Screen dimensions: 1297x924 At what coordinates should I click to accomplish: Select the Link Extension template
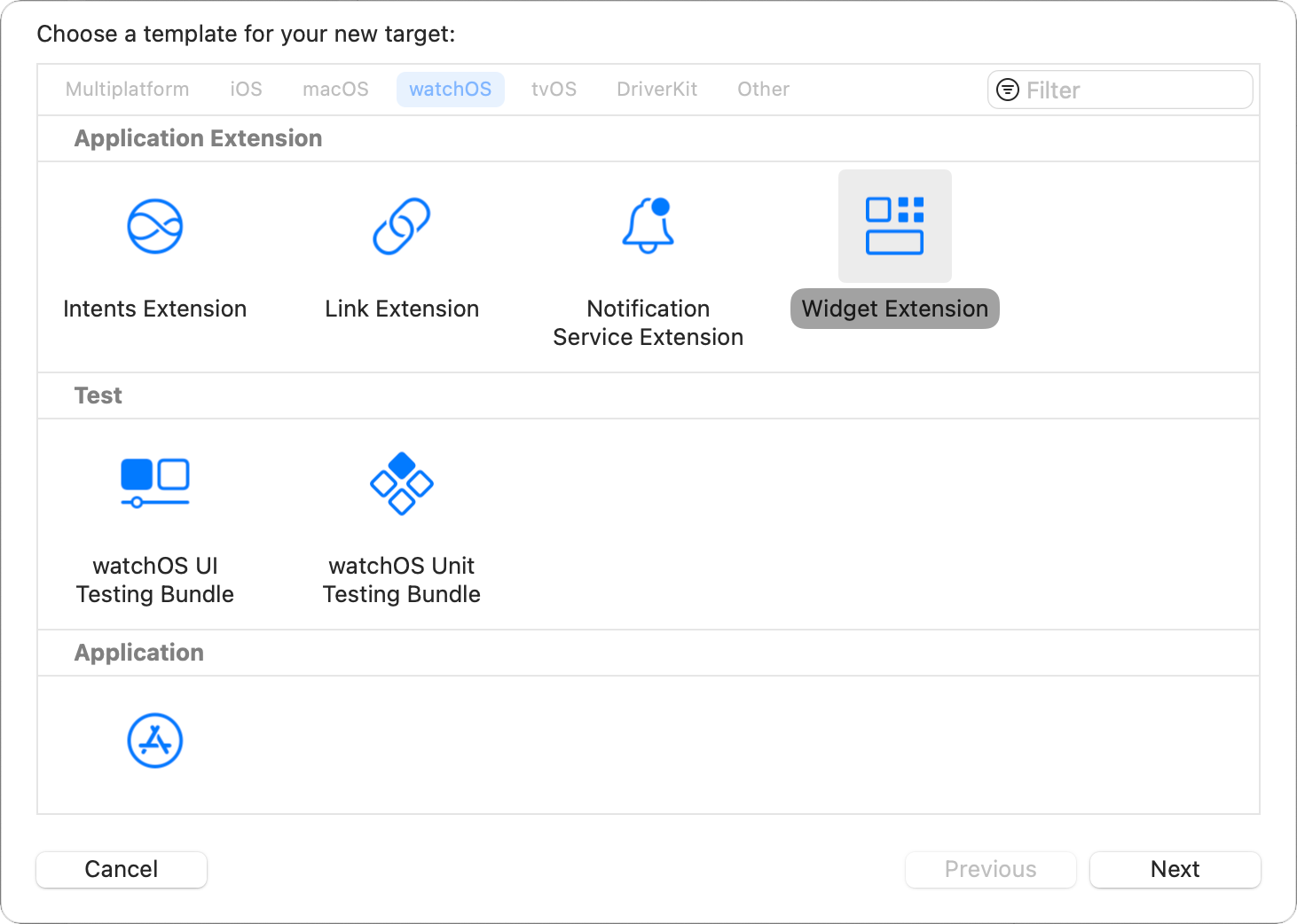401,257
